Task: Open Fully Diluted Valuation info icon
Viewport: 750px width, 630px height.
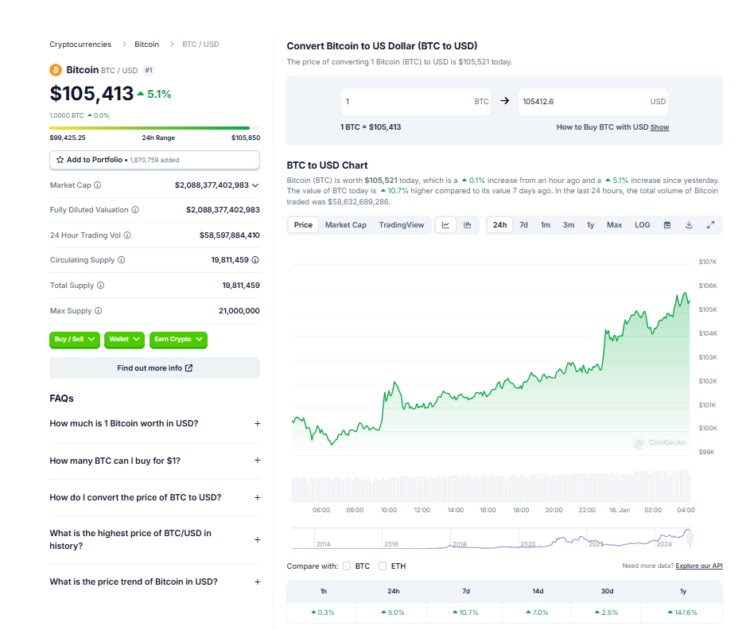Action: pyautogui.click(x=135, y=210)
